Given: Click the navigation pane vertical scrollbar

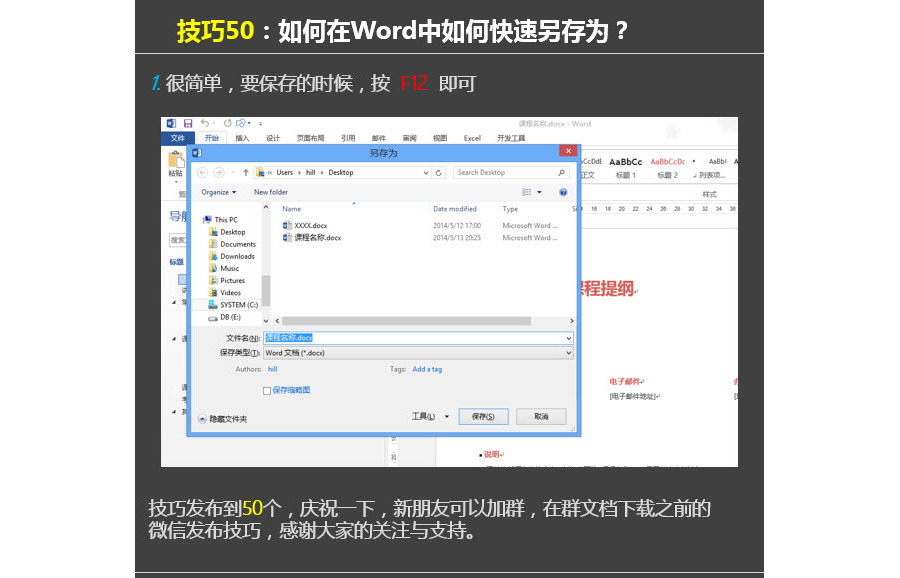Looking at the screenshot, I should (x=266, y=290).
